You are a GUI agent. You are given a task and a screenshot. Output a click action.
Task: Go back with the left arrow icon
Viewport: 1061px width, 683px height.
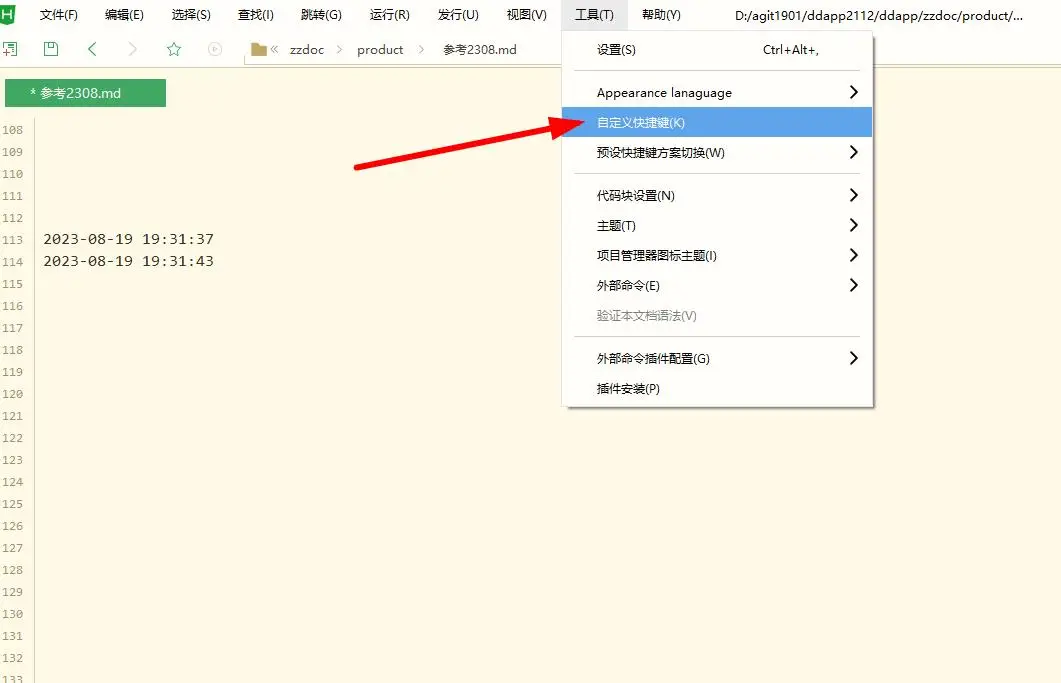click(x=92, y=49)
